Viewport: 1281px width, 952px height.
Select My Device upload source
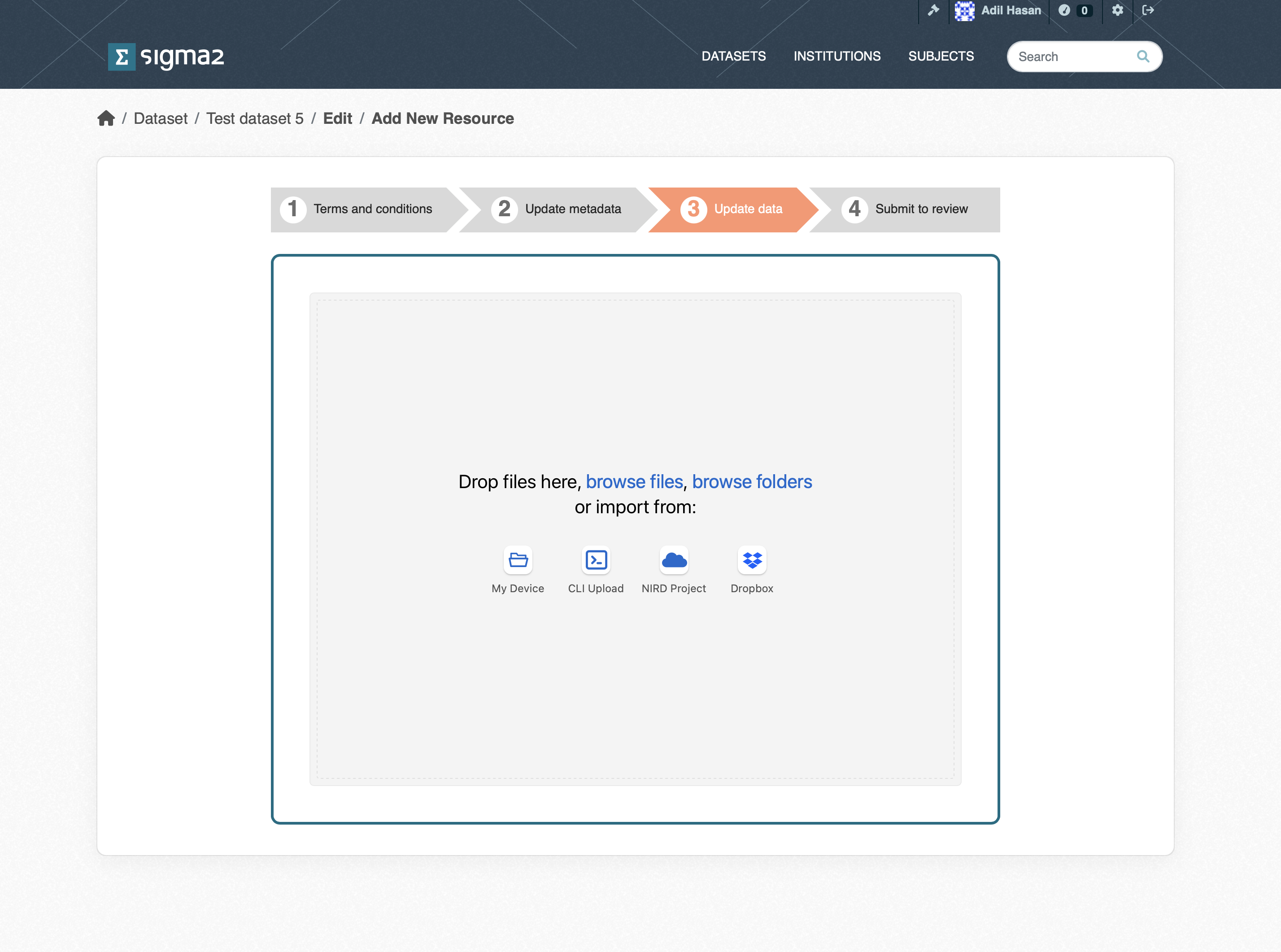click(x=517, y=560)
